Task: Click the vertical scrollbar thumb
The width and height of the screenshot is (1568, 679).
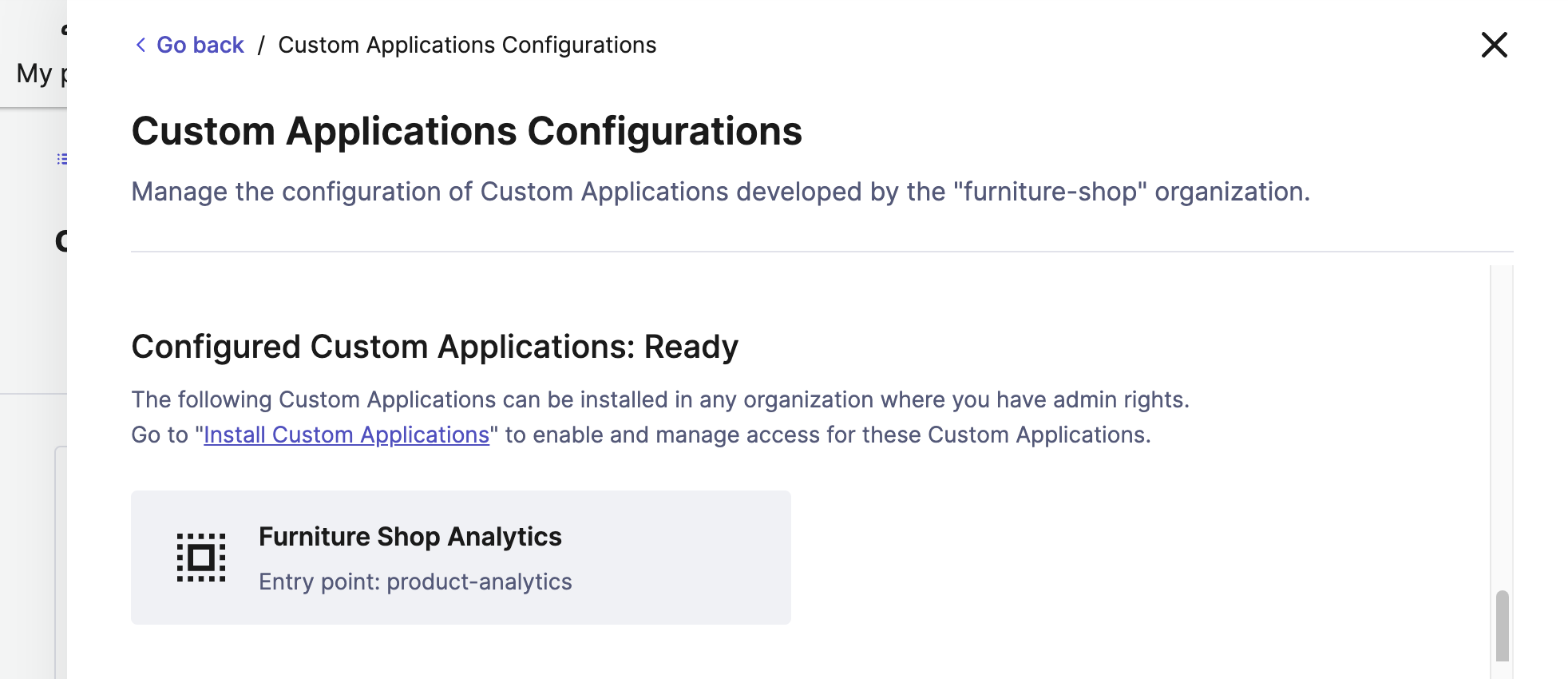Action: pos(1502,625)
